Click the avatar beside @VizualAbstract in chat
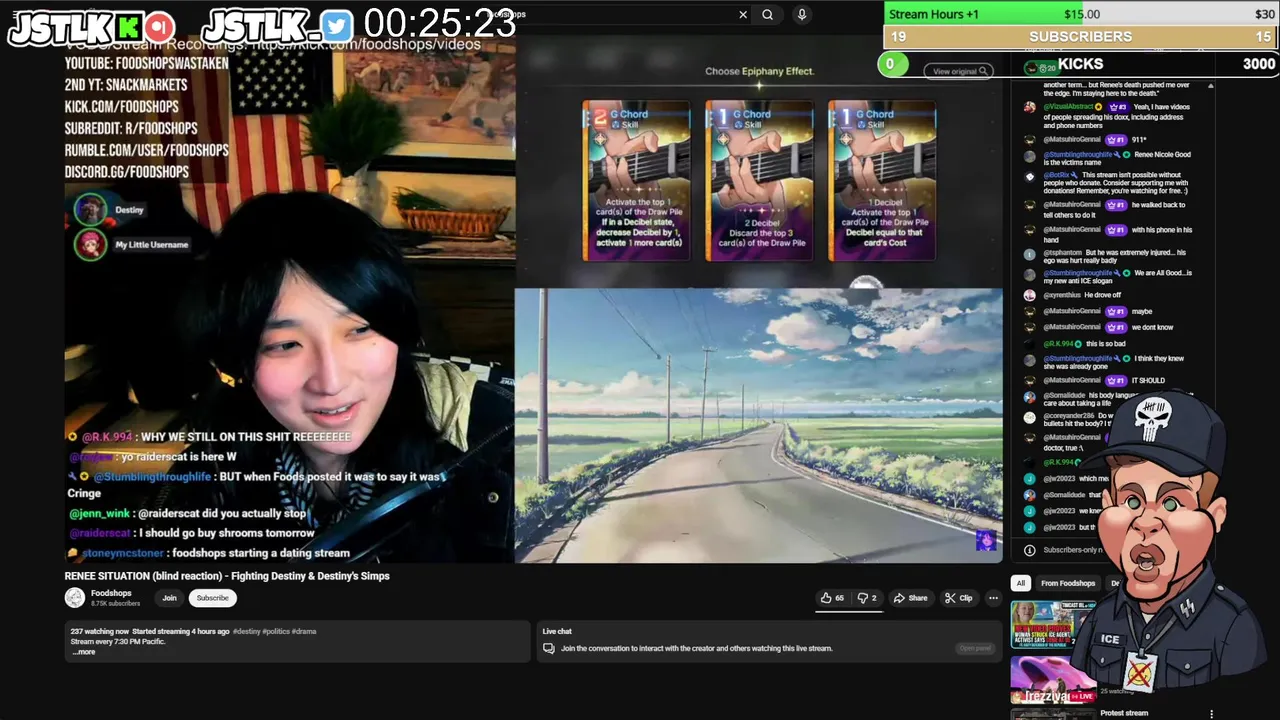 (1030, 107)
